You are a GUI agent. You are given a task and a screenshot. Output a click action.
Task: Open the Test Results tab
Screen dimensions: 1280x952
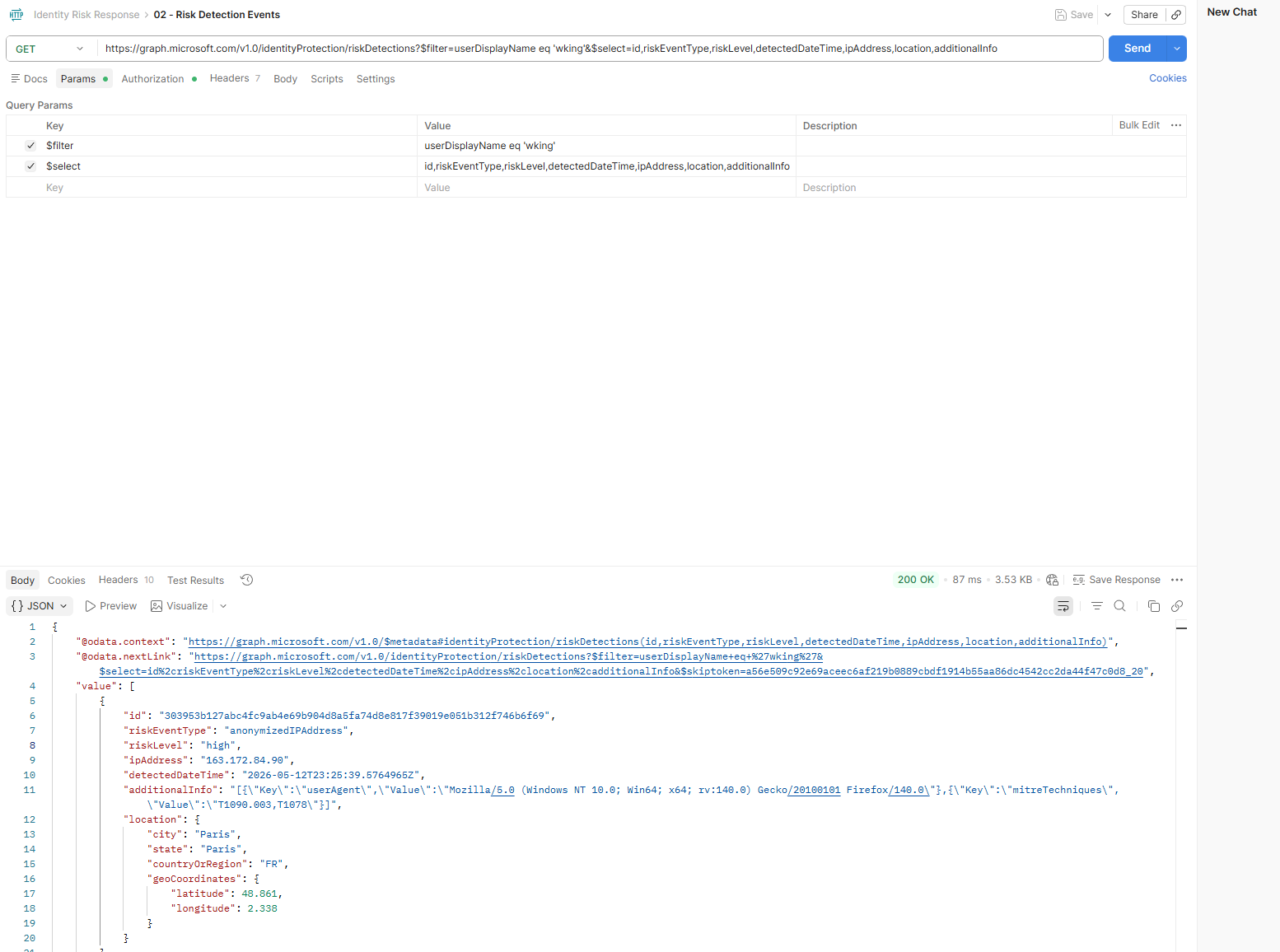195,581
